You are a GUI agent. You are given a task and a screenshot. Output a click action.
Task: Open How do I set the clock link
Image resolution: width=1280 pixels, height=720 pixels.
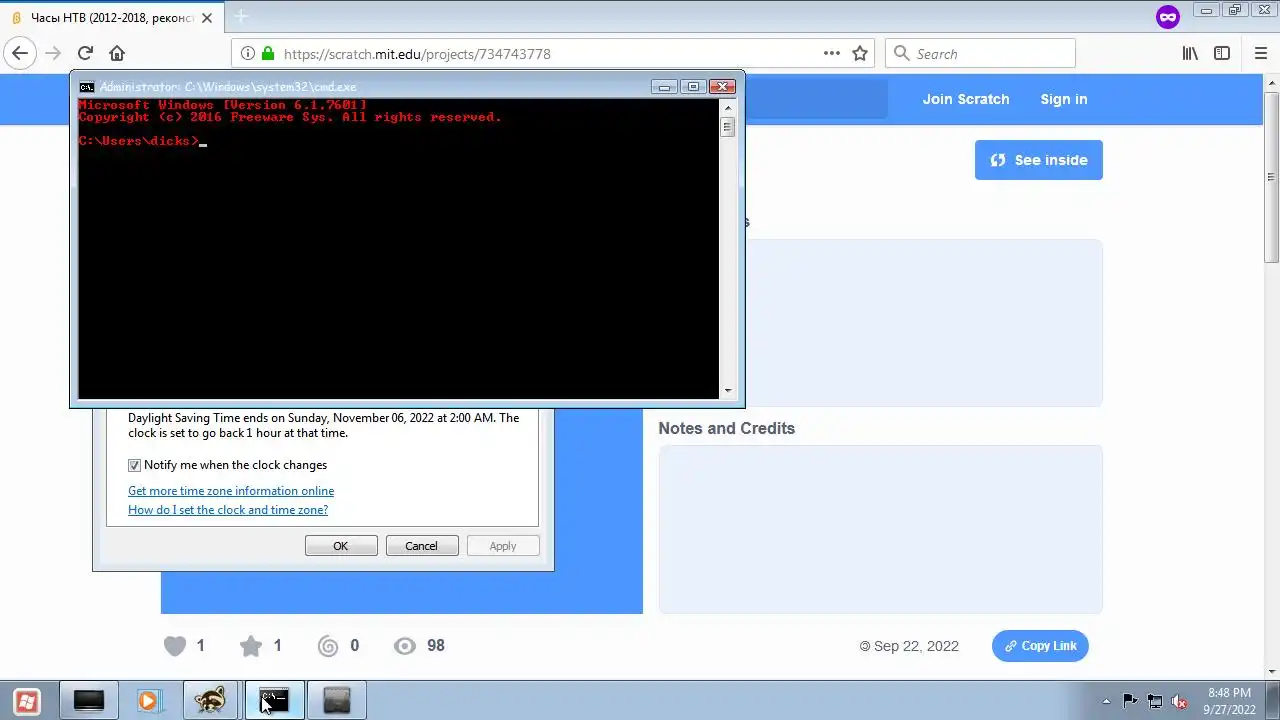coord(228,510)
